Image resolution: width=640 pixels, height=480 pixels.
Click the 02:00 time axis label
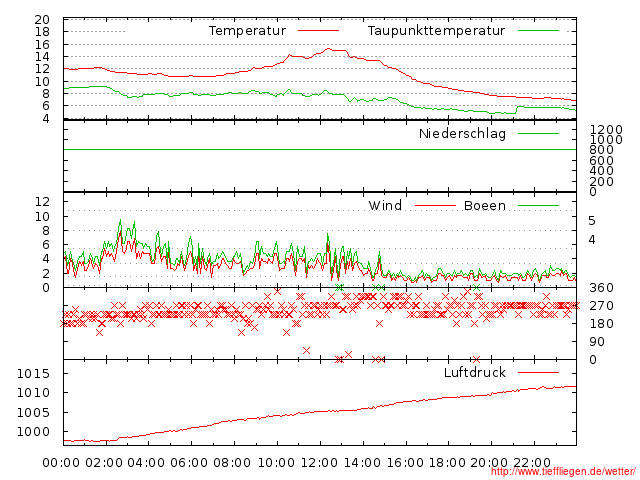click(x=104, y=463)
